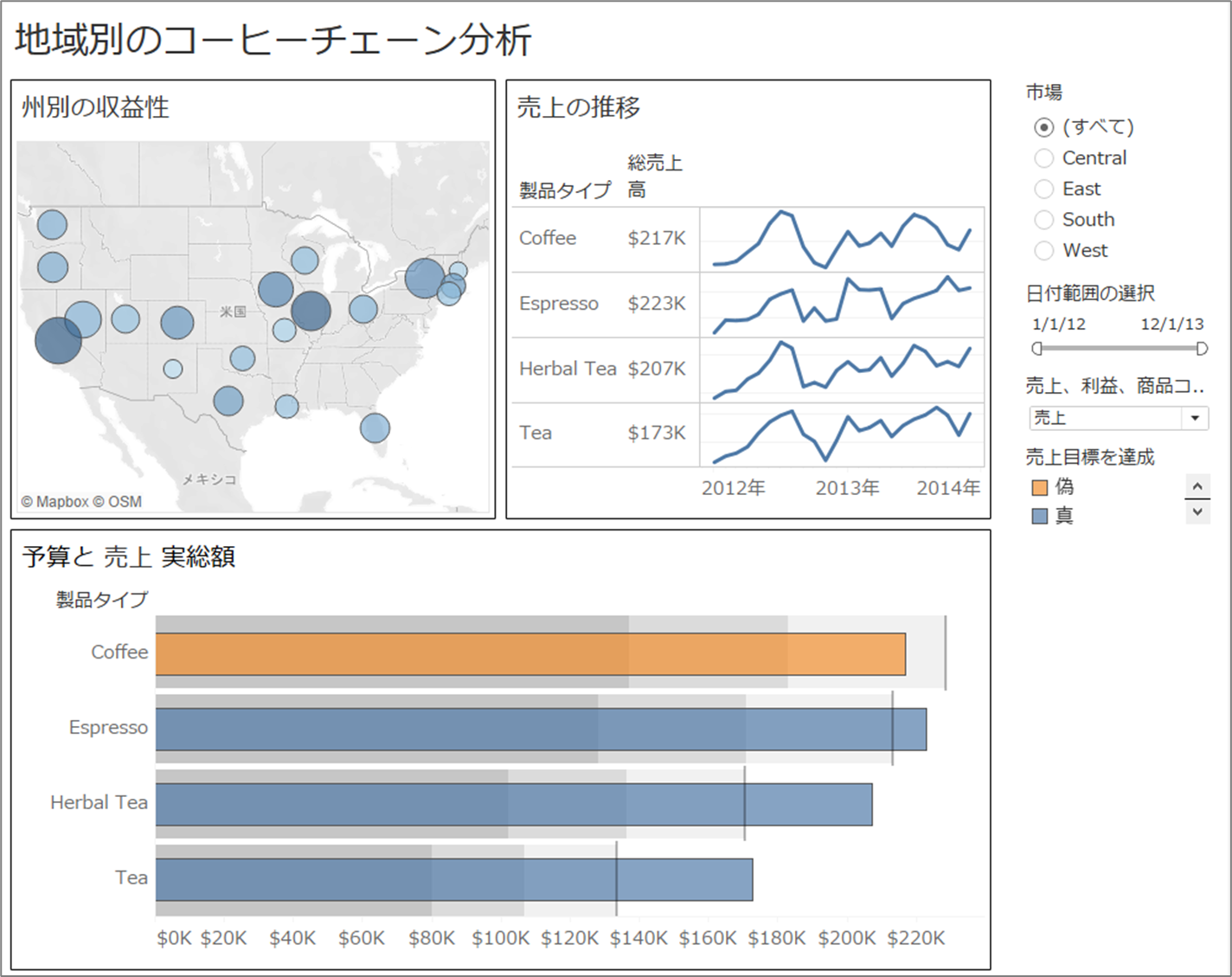The height and width of the screenshot is (977, 1232).
Task: Select the Central market radio button
Action: 1044,157
